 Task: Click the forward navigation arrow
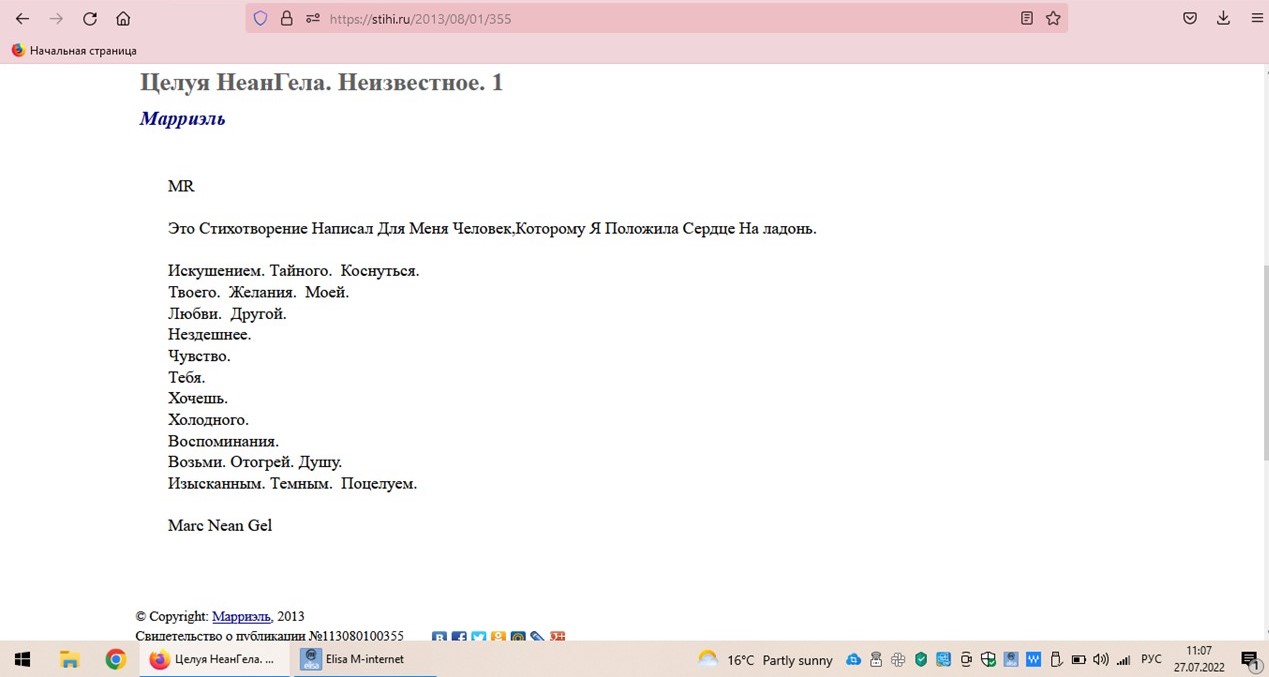click(56, 18)
